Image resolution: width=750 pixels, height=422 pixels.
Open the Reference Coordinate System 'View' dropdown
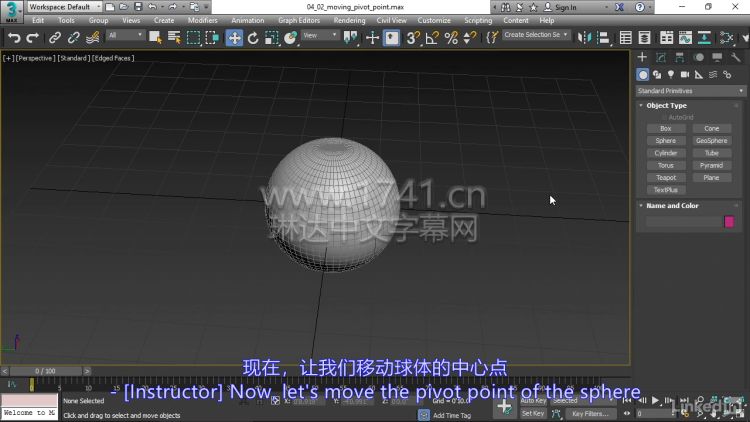click(x=320, y=35)
